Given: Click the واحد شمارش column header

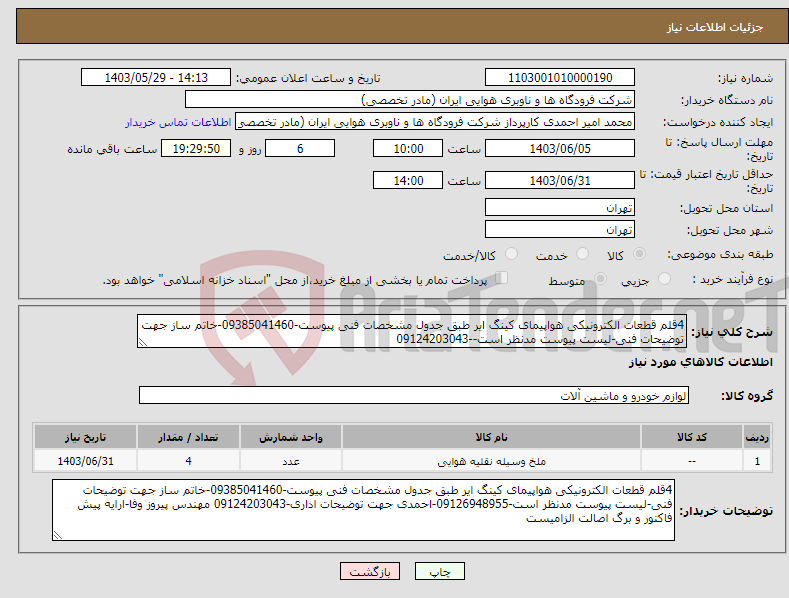Looking at the screenshot, I should (x=291, y=437).
